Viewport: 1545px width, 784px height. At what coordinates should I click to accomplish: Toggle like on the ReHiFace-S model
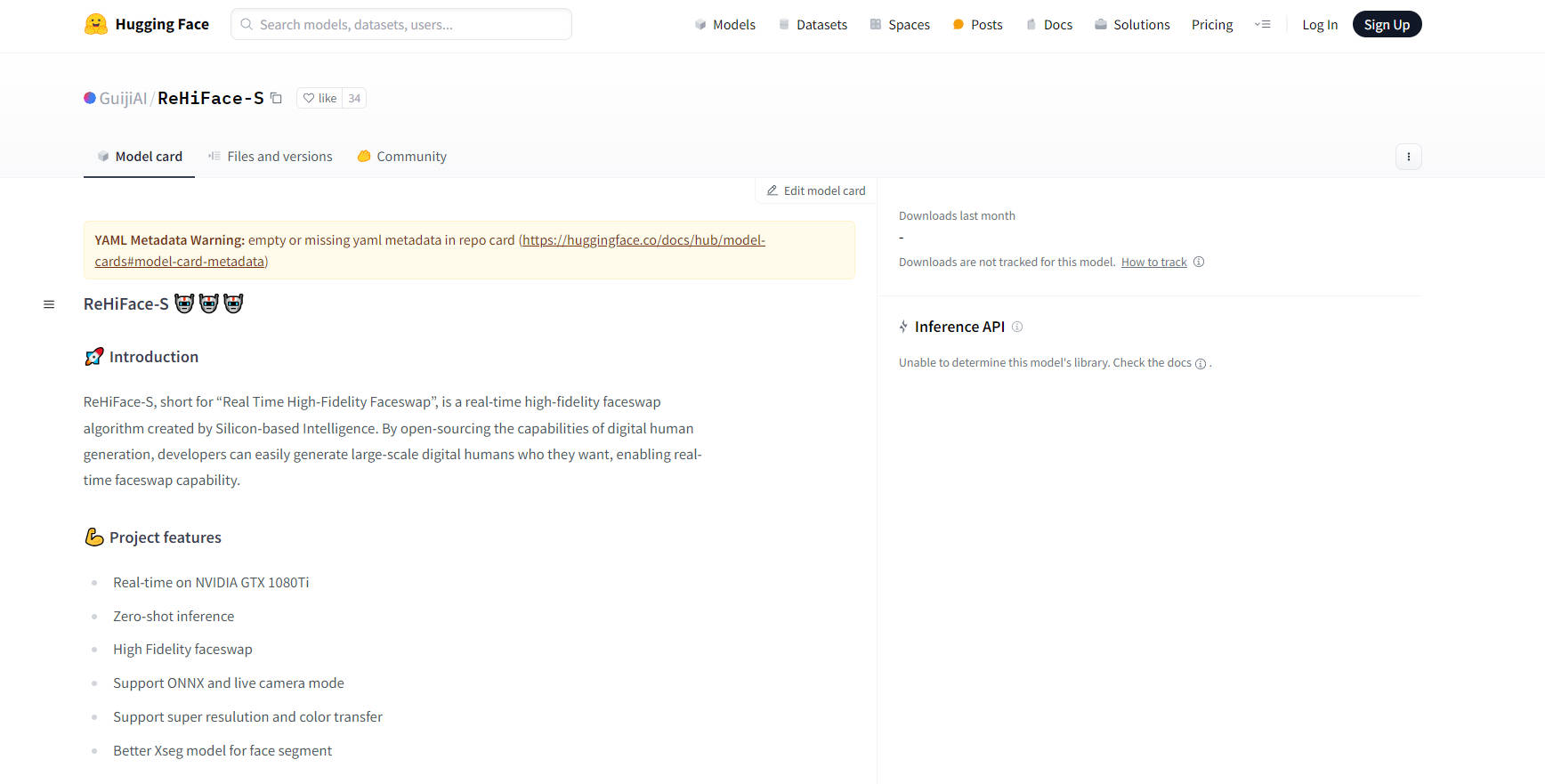click(320, 98)
